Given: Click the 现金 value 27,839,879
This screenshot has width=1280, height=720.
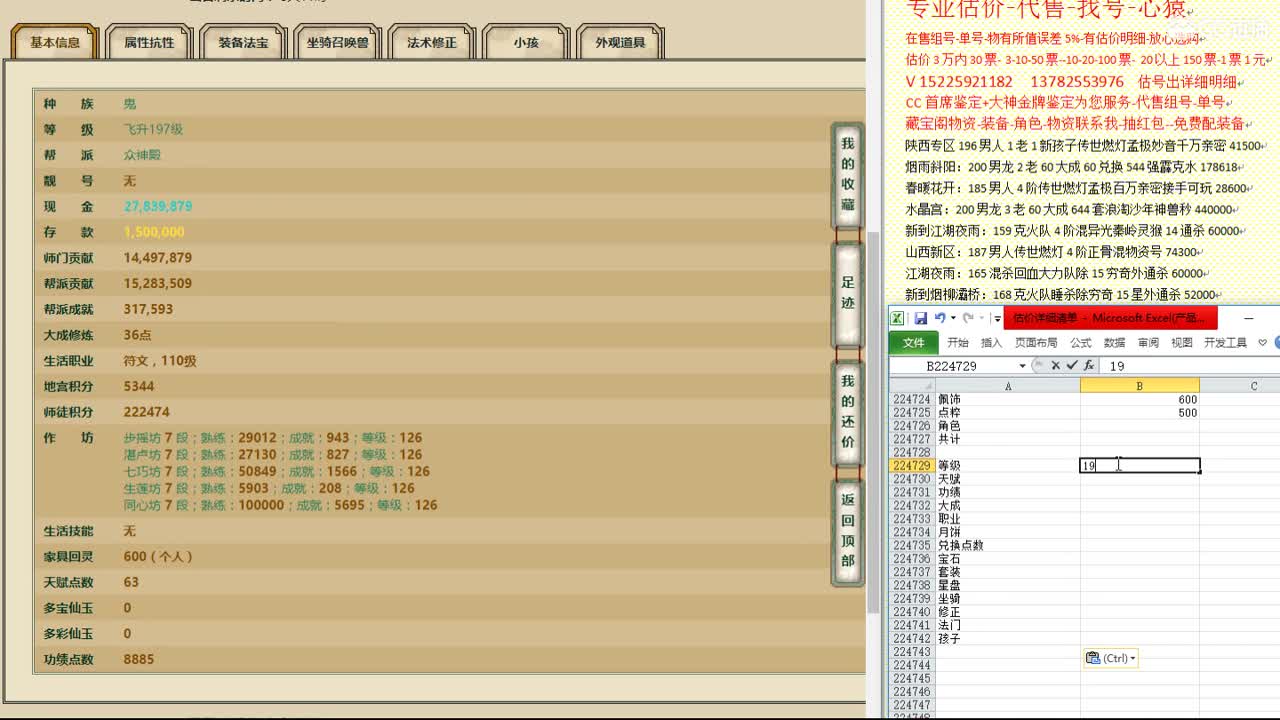Looking at the screenshot, I should pyautogui.click(x=158, y=206).
